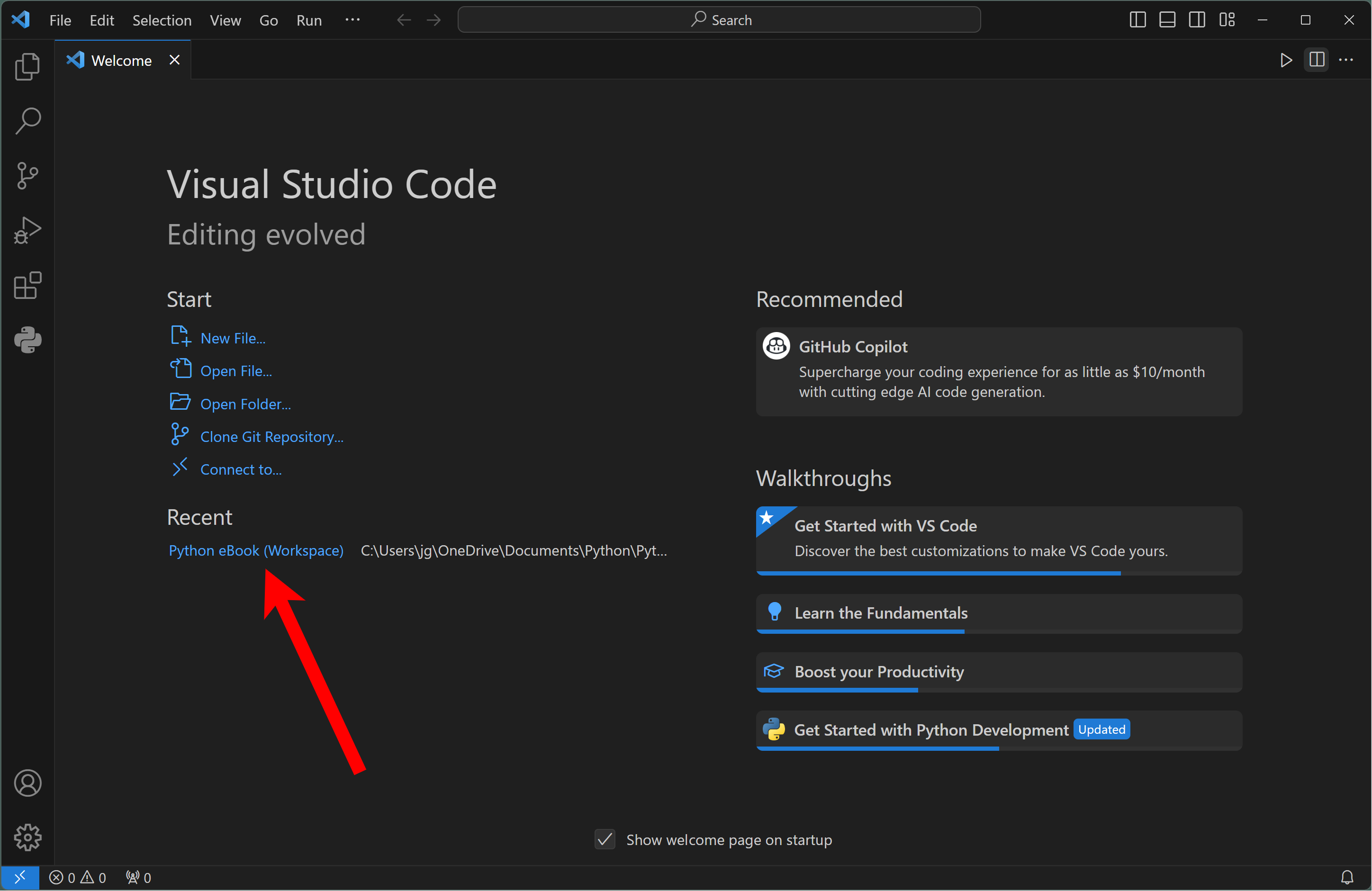This screenshot has height=891, width=1372.
Task: Open the Manage gear icon
Action: click(x=27, y=837)
